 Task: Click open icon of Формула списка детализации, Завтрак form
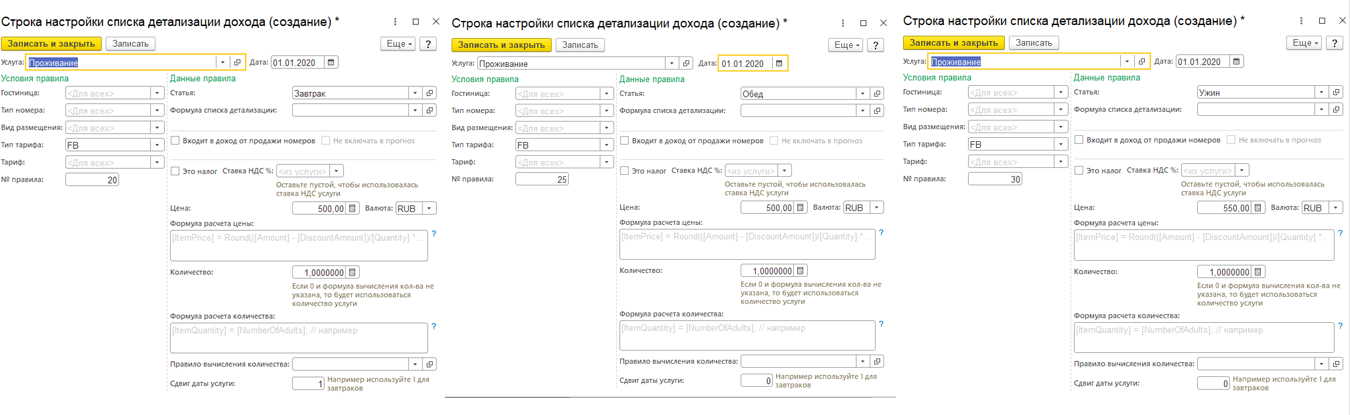pyautogui.click(x=430, y=111)
